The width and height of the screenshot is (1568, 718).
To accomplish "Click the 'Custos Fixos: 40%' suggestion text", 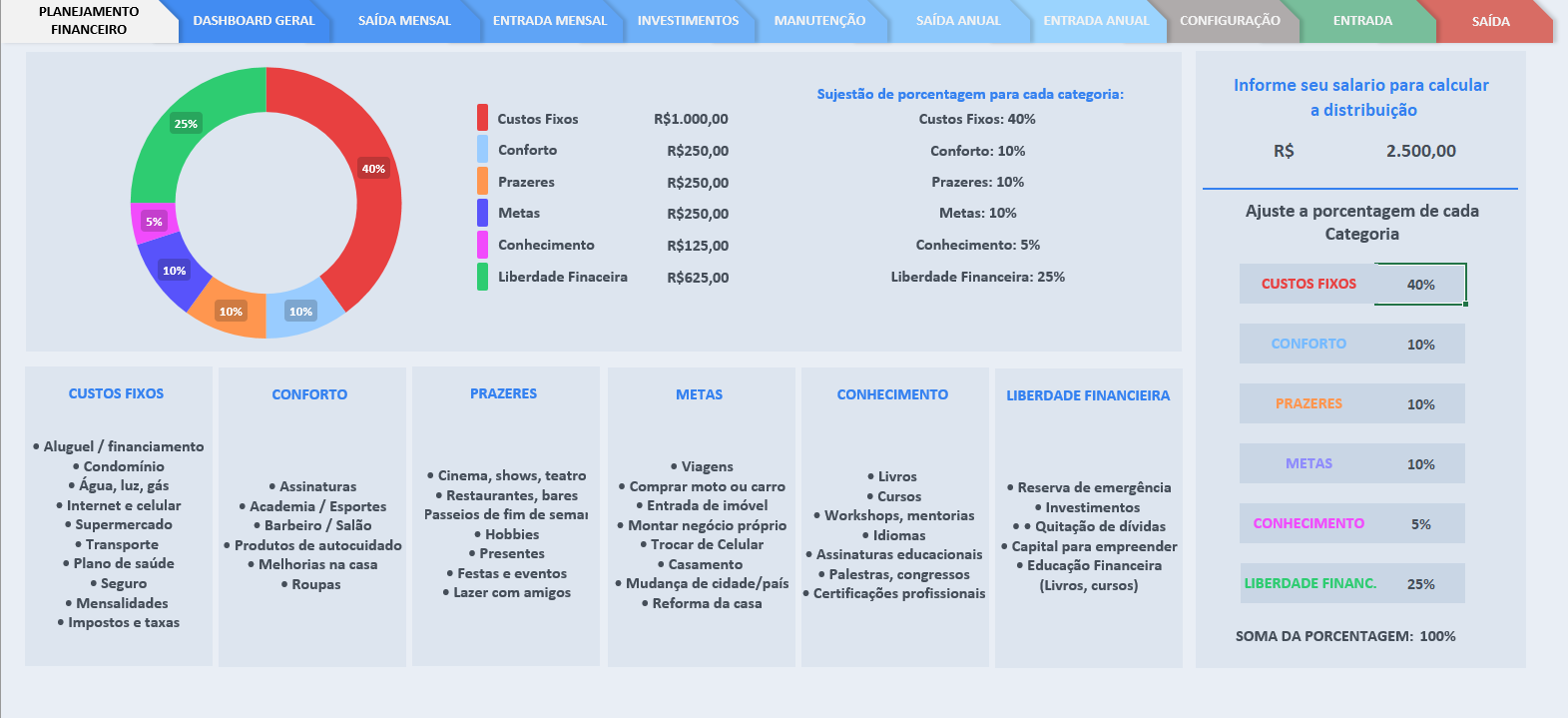I will tap(977, 119).
